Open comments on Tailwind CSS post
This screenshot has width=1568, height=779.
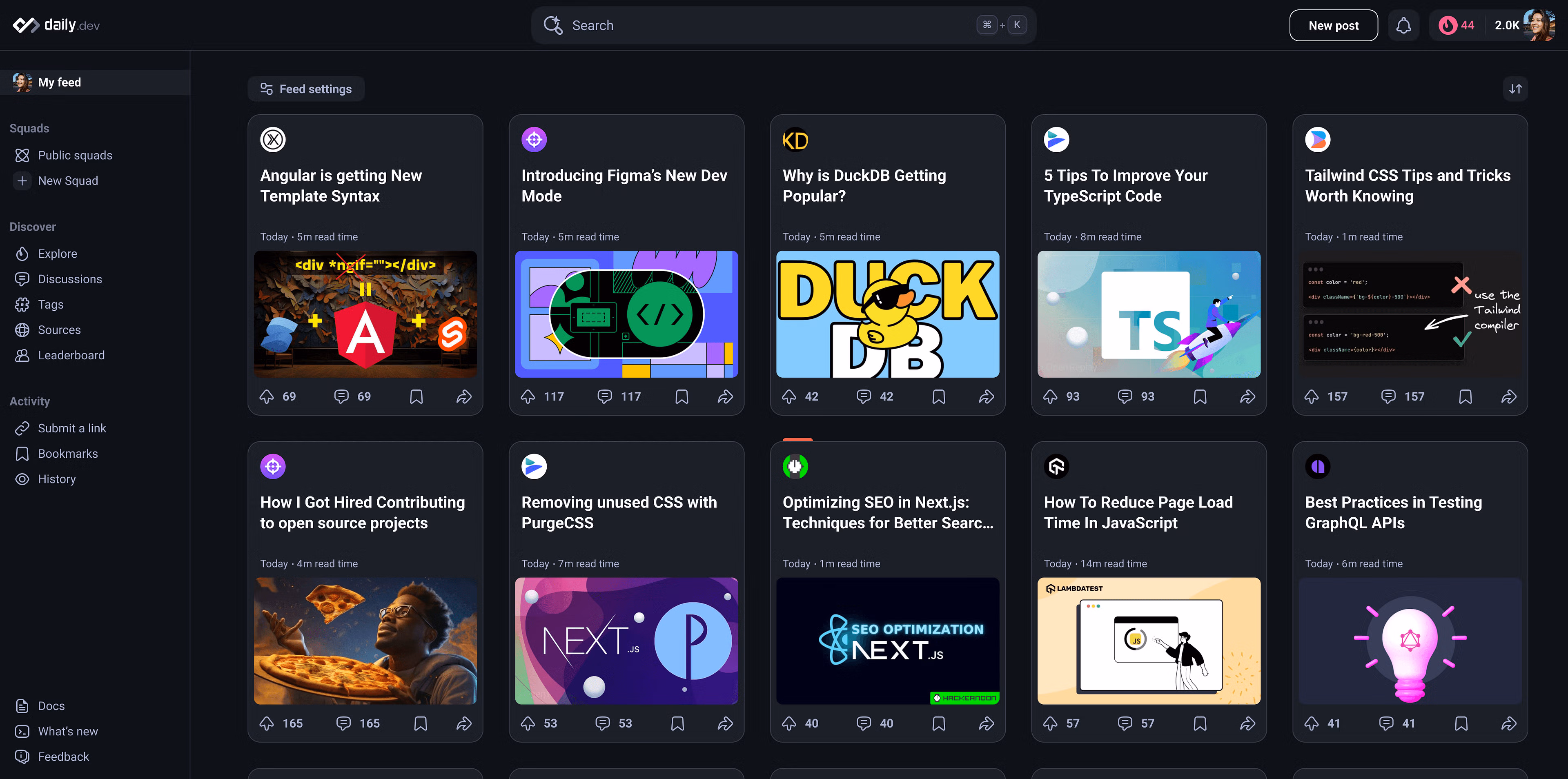1388,397
